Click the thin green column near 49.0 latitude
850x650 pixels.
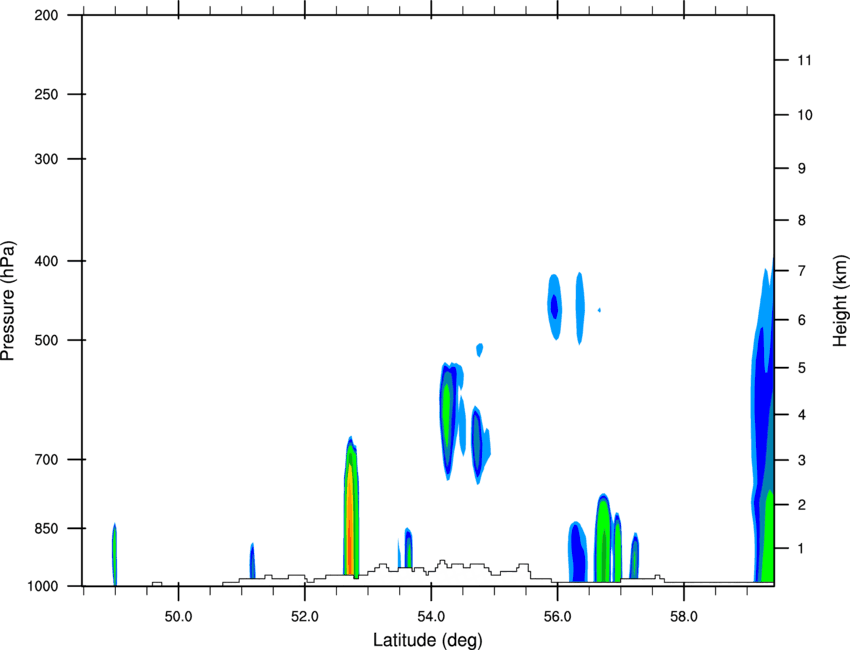click(x=114, y=554)
